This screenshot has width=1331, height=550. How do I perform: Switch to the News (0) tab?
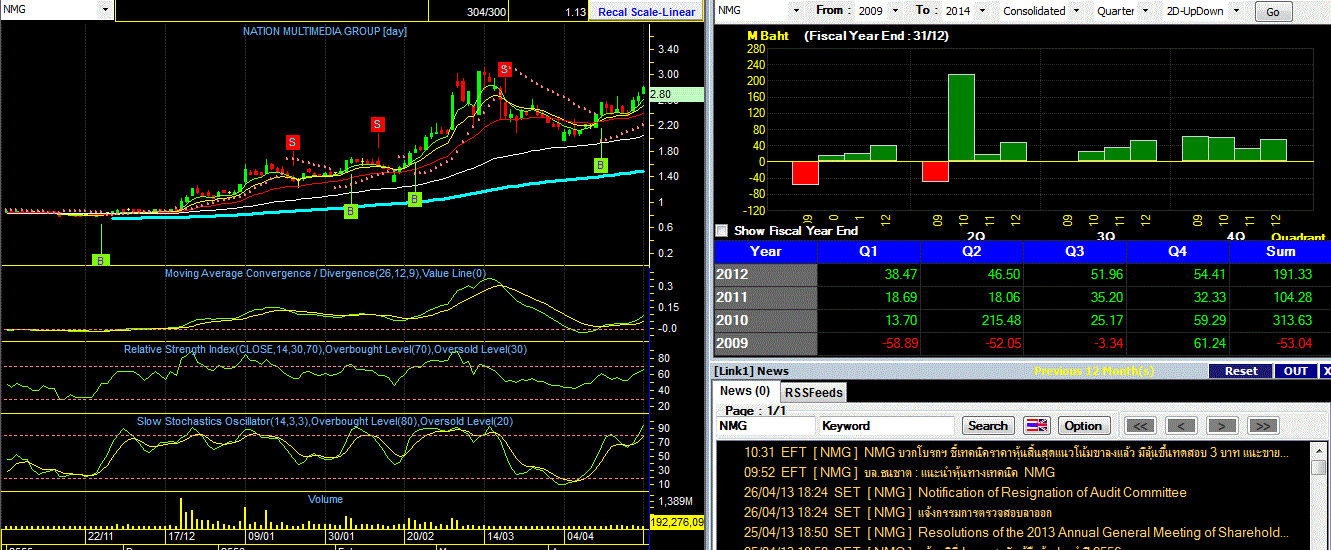point(745,391)
